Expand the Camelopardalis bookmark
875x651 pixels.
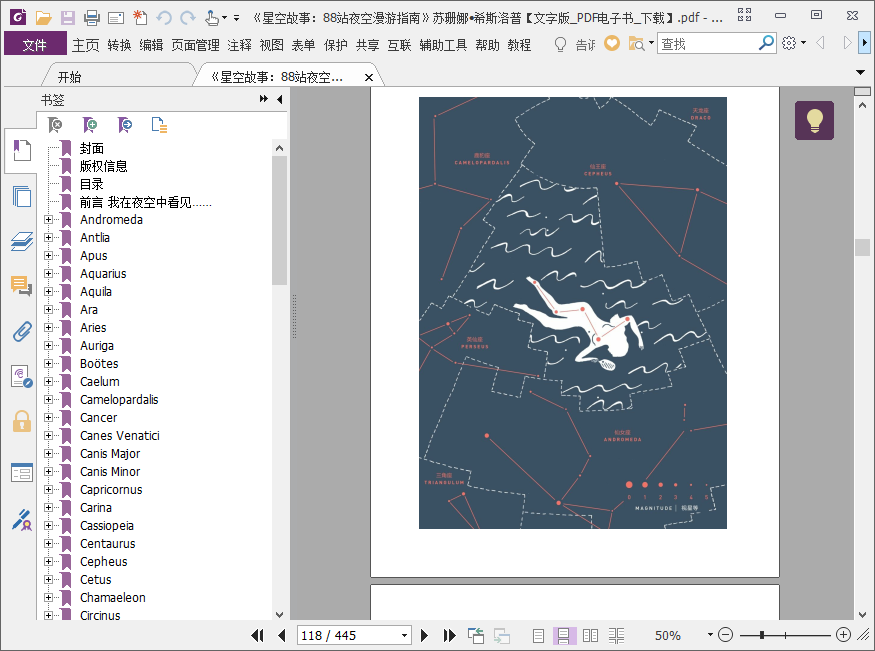(49, 399)
